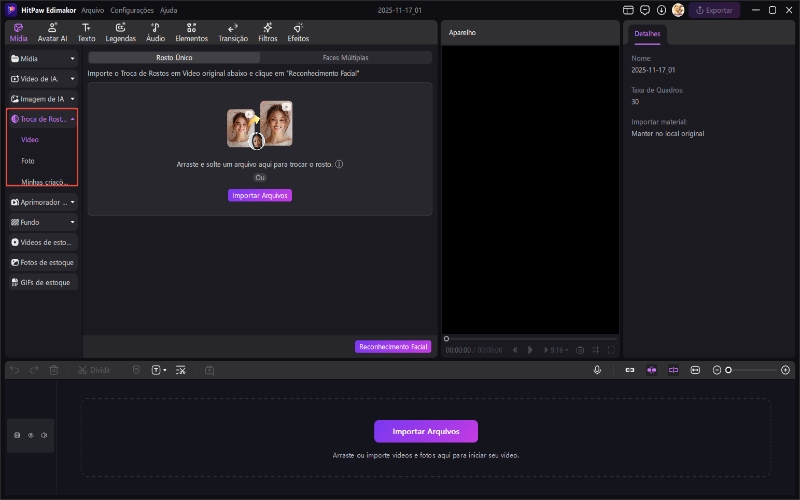Switch to the Faces Múltiplas tab
This screenshot has height=500, width=800.
coord(345,58)
